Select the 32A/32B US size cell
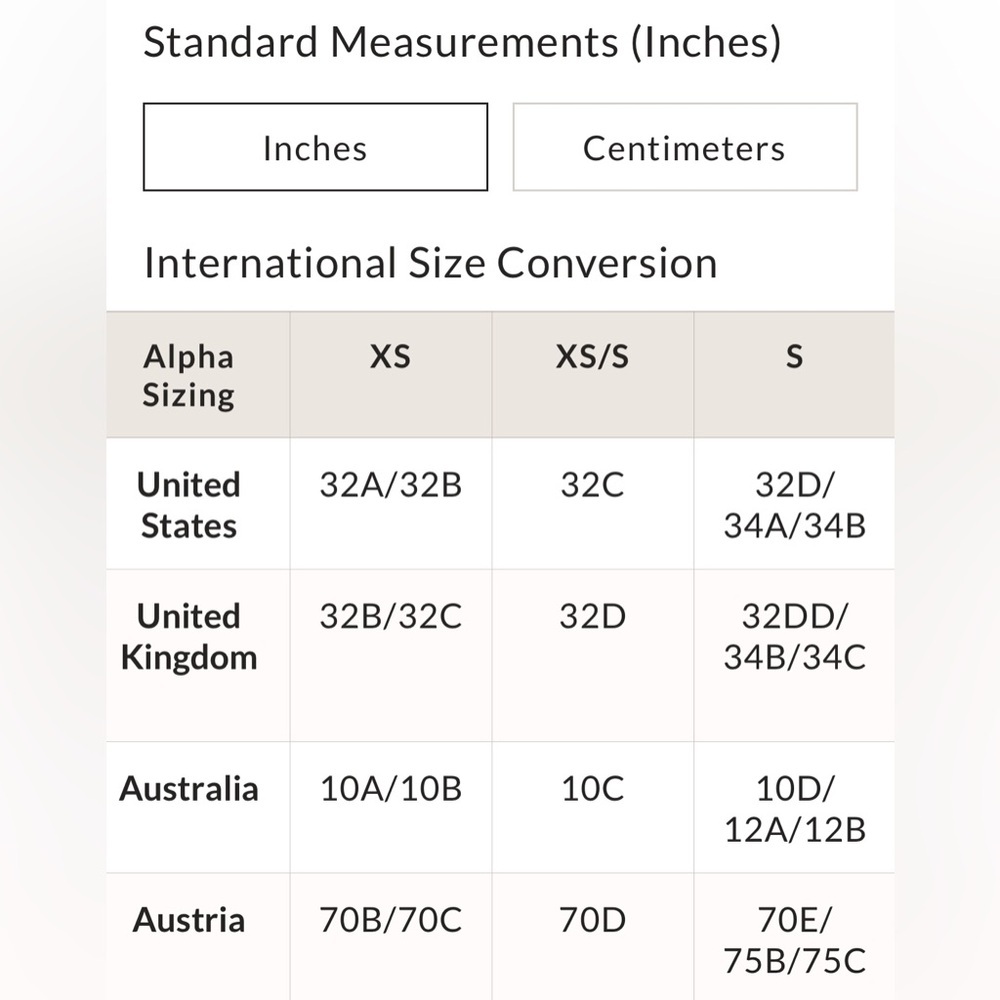 point(390,504)
